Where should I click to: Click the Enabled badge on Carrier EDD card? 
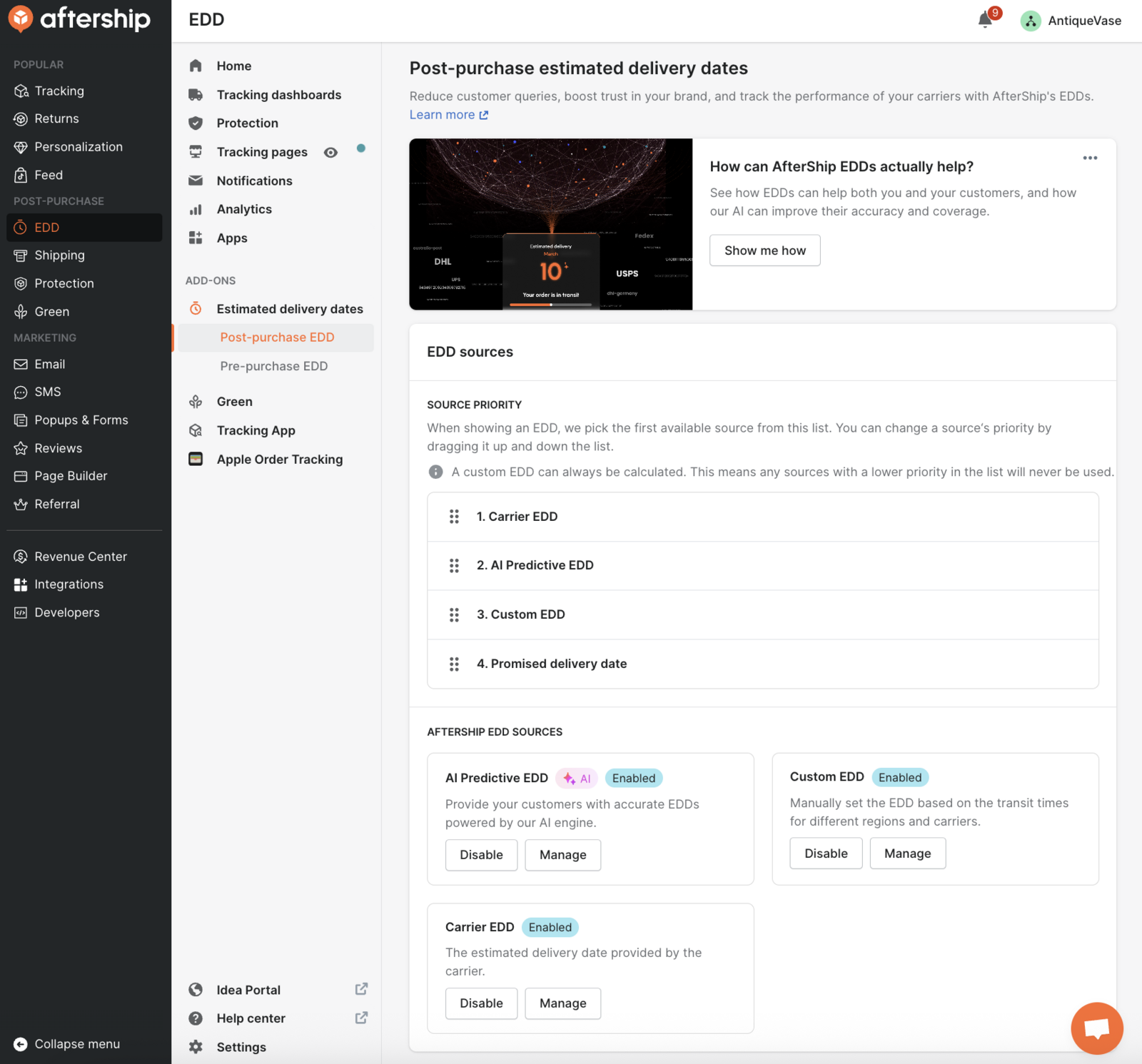click(x=550, y=927)
